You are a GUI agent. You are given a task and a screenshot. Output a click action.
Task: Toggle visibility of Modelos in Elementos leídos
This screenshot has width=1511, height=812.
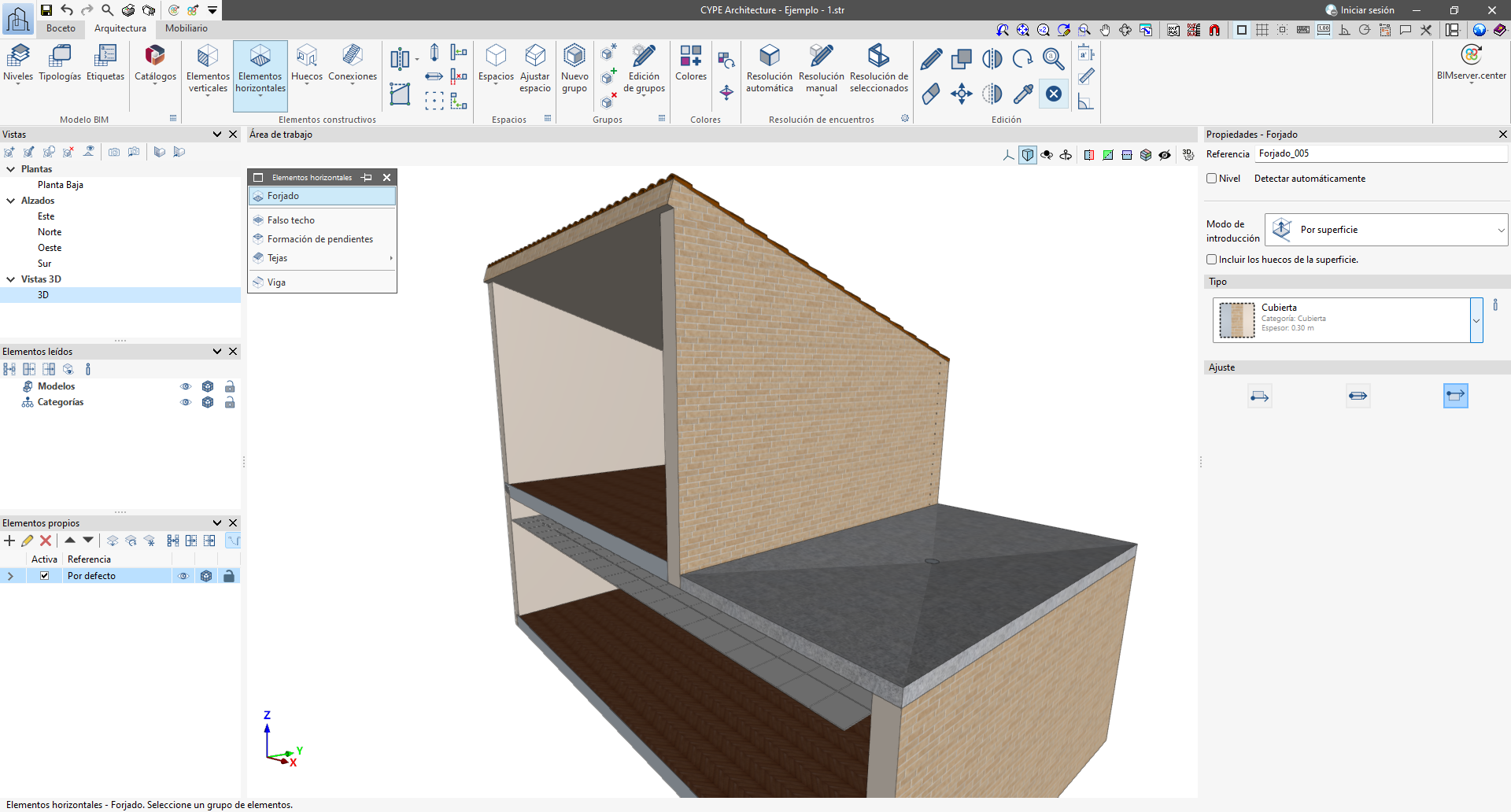[186, 386]
